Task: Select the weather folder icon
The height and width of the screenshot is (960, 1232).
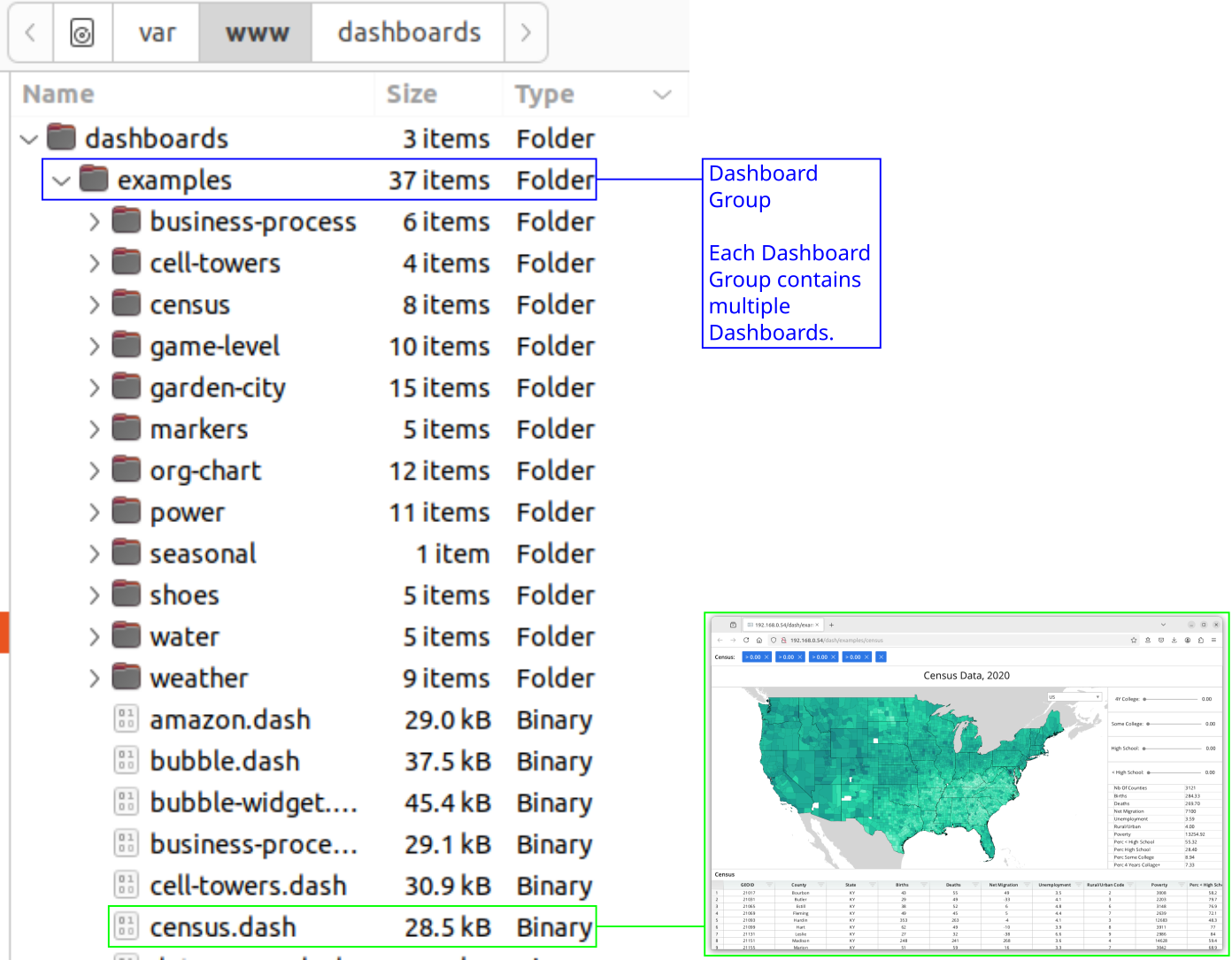Action: [127, 678]
